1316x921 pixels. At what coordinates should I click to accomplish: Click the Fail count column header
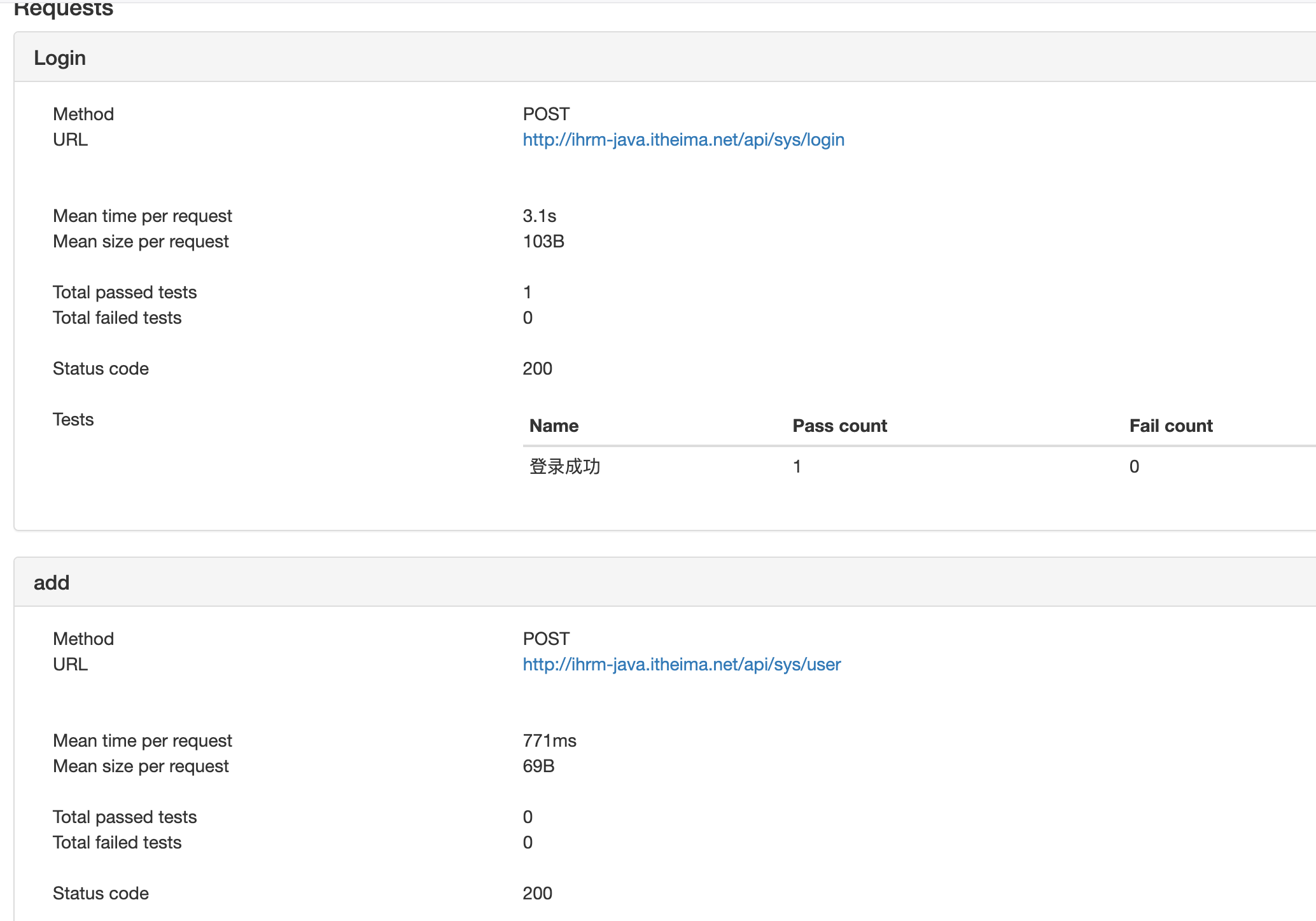1171,426
